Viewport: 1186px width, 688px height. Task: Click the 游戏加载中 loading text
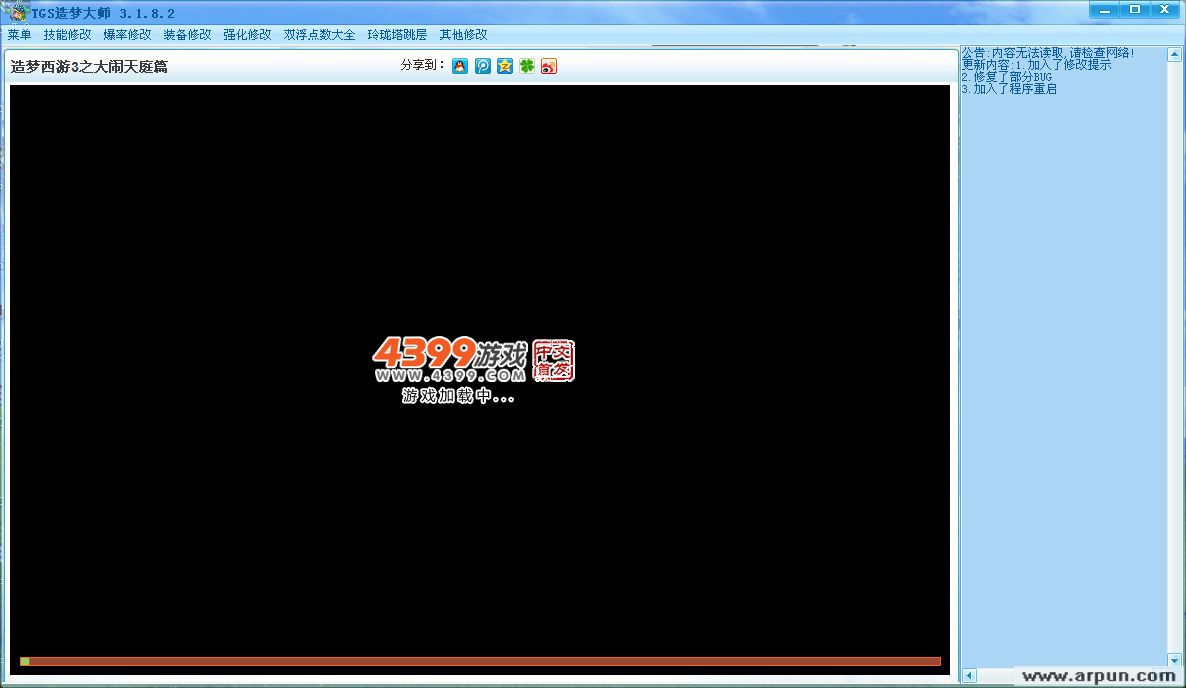(458, 395)
